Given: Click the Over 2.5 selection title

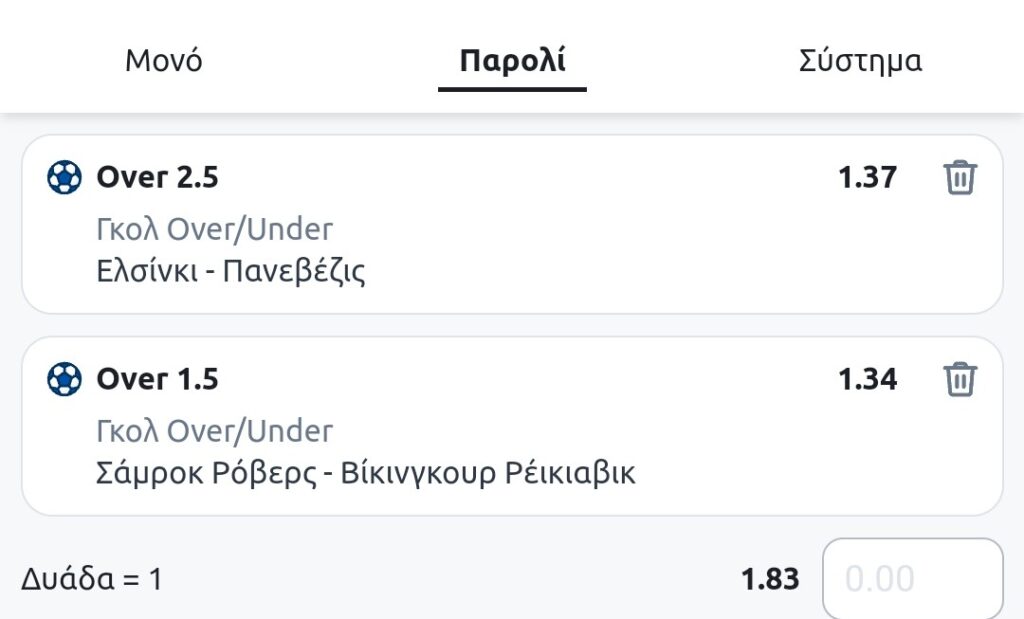Looking at the screenshot, I should pyautogui.click(x=157, y=178).
